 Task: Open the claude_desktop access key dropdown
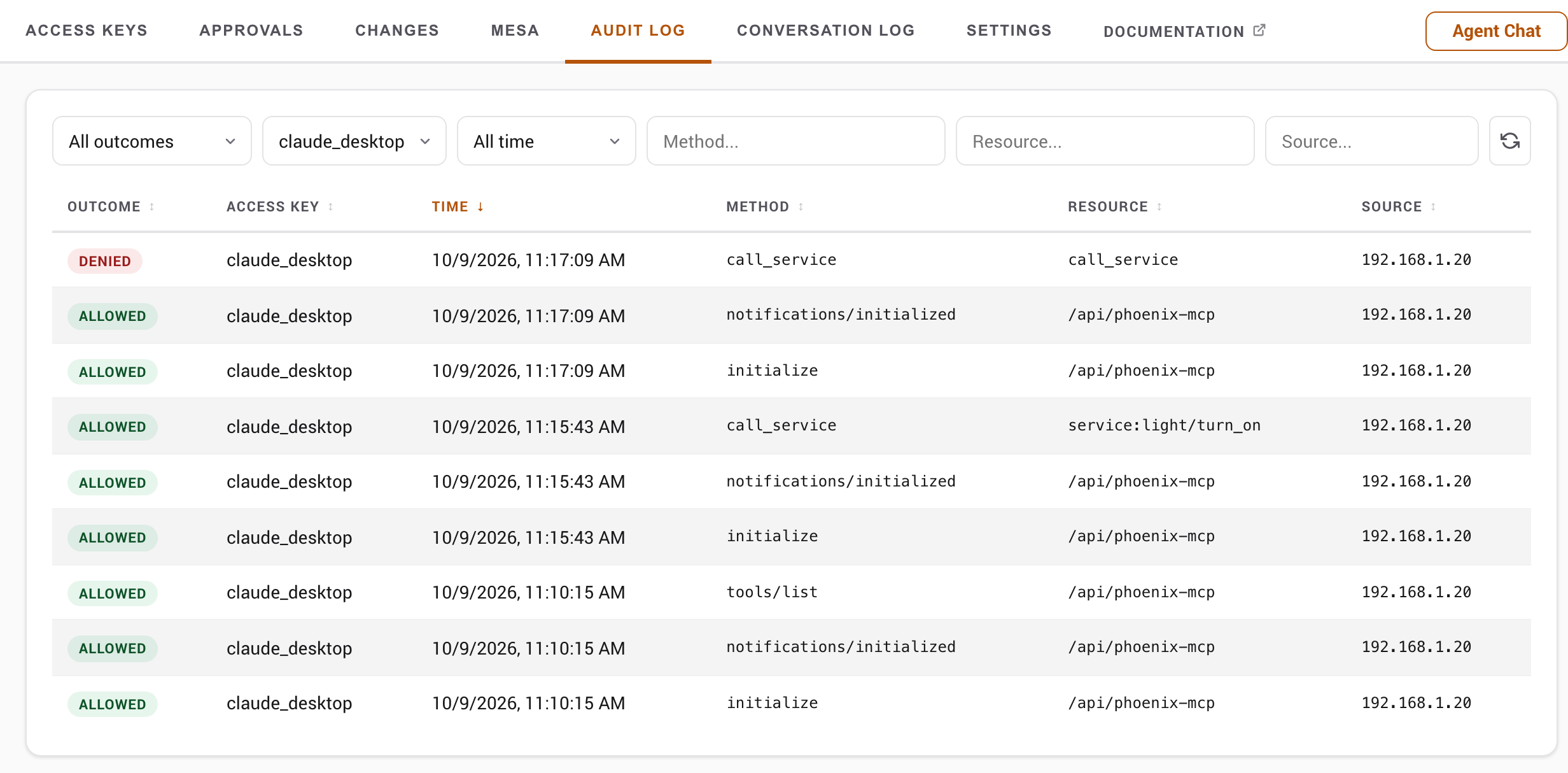[354, 141]
